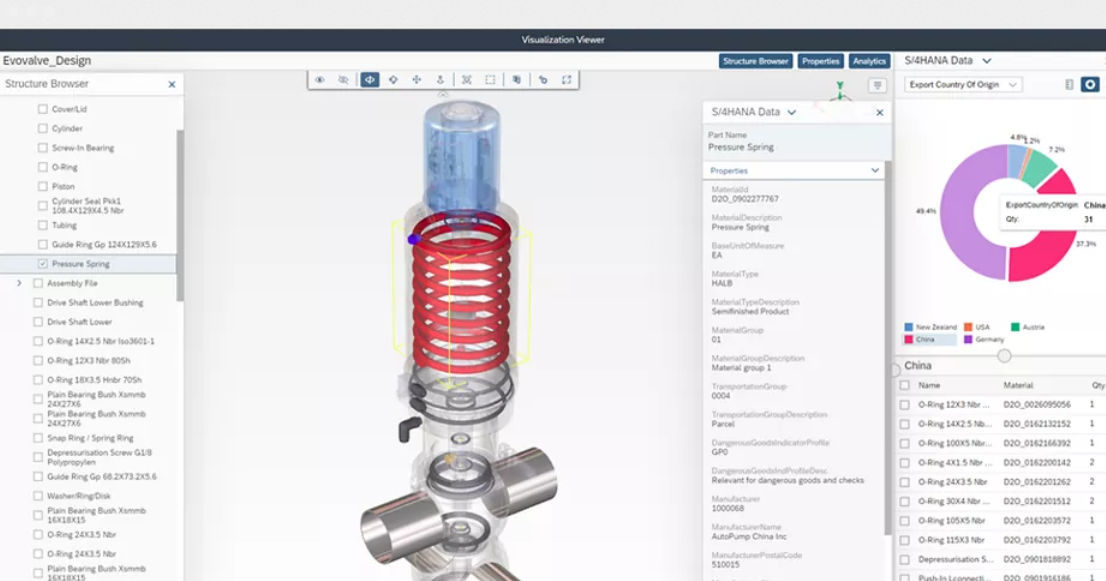Viewport: 1106px width, 581px height.
Task: Click the fullscreen icon in viewer toolbar
Action: 567,79
